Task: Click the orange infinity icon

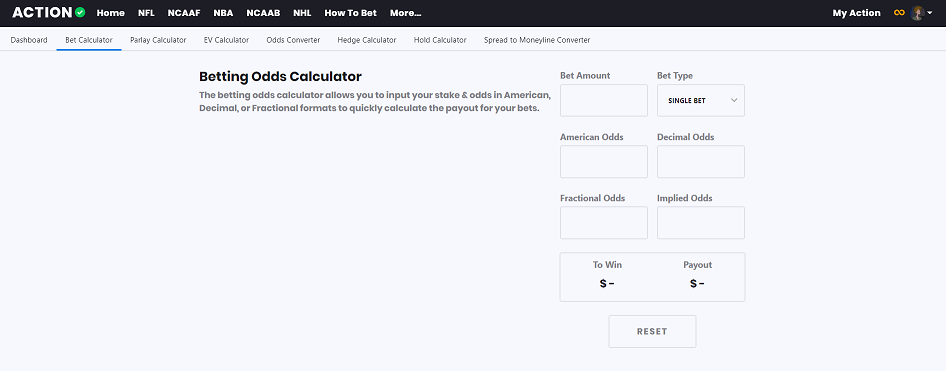Action: pyautogui.click(x=899, y=13)
